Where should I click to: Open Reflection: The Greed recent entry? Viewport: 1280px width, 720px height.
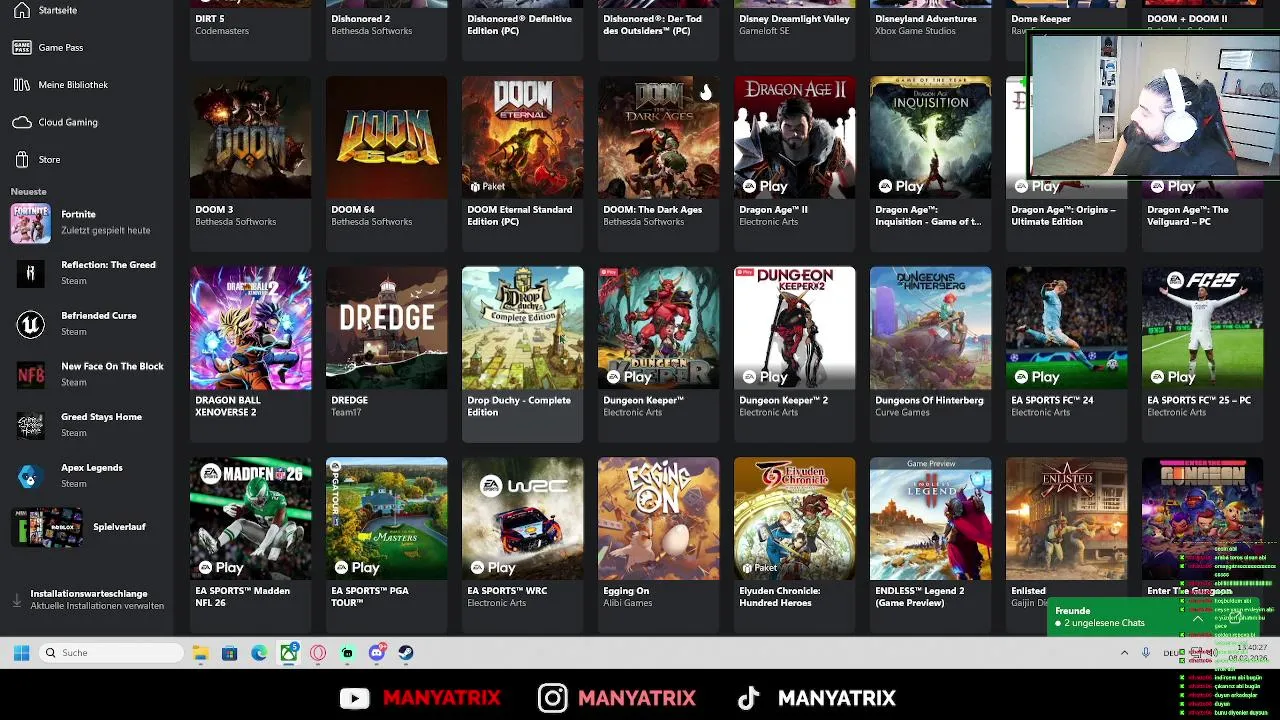pyautogui.click(x=87, y=273)
